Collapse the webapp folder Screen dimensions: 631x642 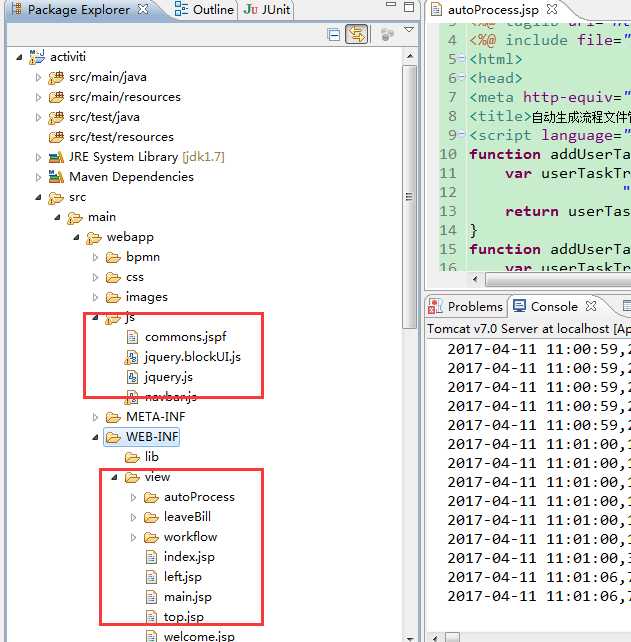[77, 237]
